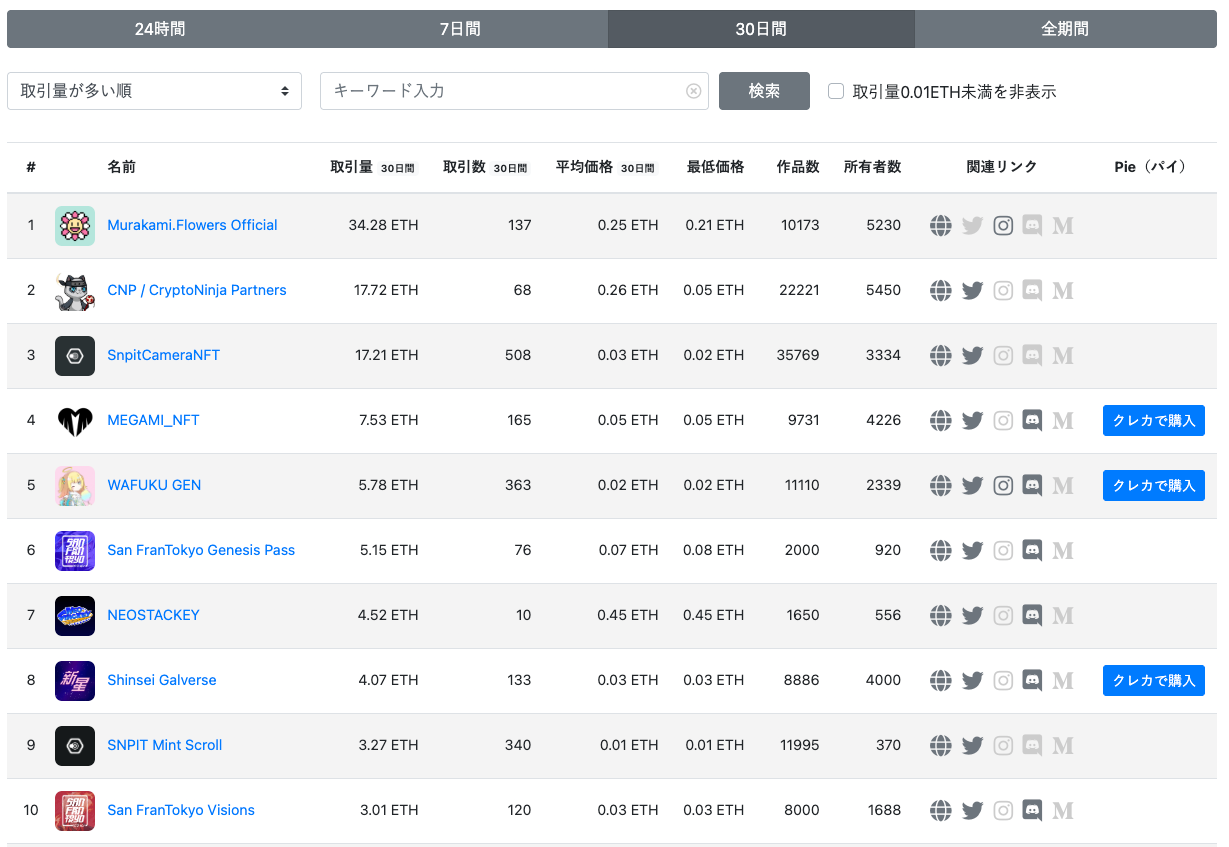This screenshot has width=1229, height=847.
Task: Open Discord icon for WAFUKU GEN
Action: click(x=1033, y=485)
